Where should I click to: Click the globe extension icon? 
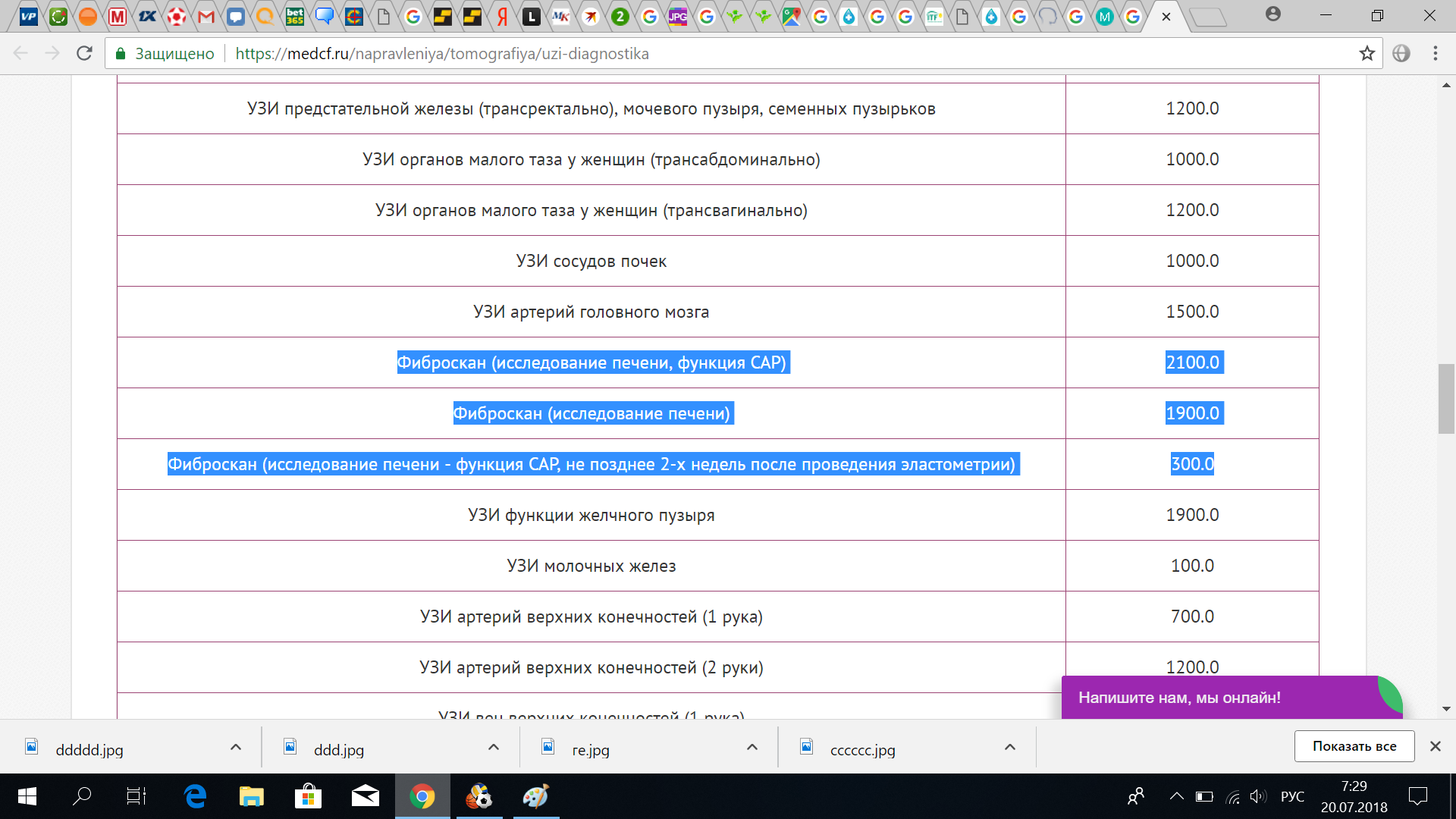tap(1401, 53)
